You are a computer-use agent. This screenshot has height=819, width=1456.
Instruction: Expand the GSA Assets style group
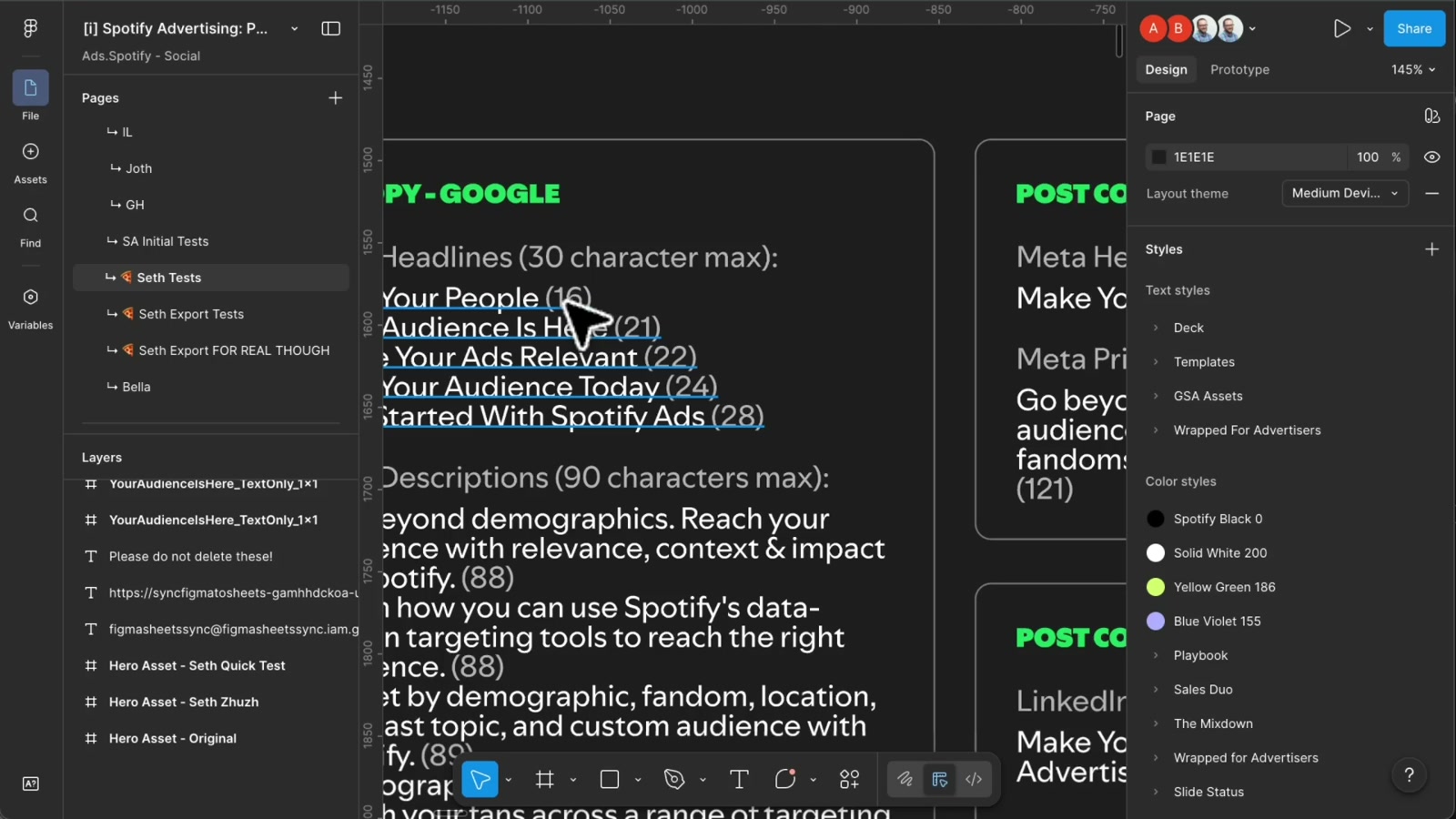1156,396
